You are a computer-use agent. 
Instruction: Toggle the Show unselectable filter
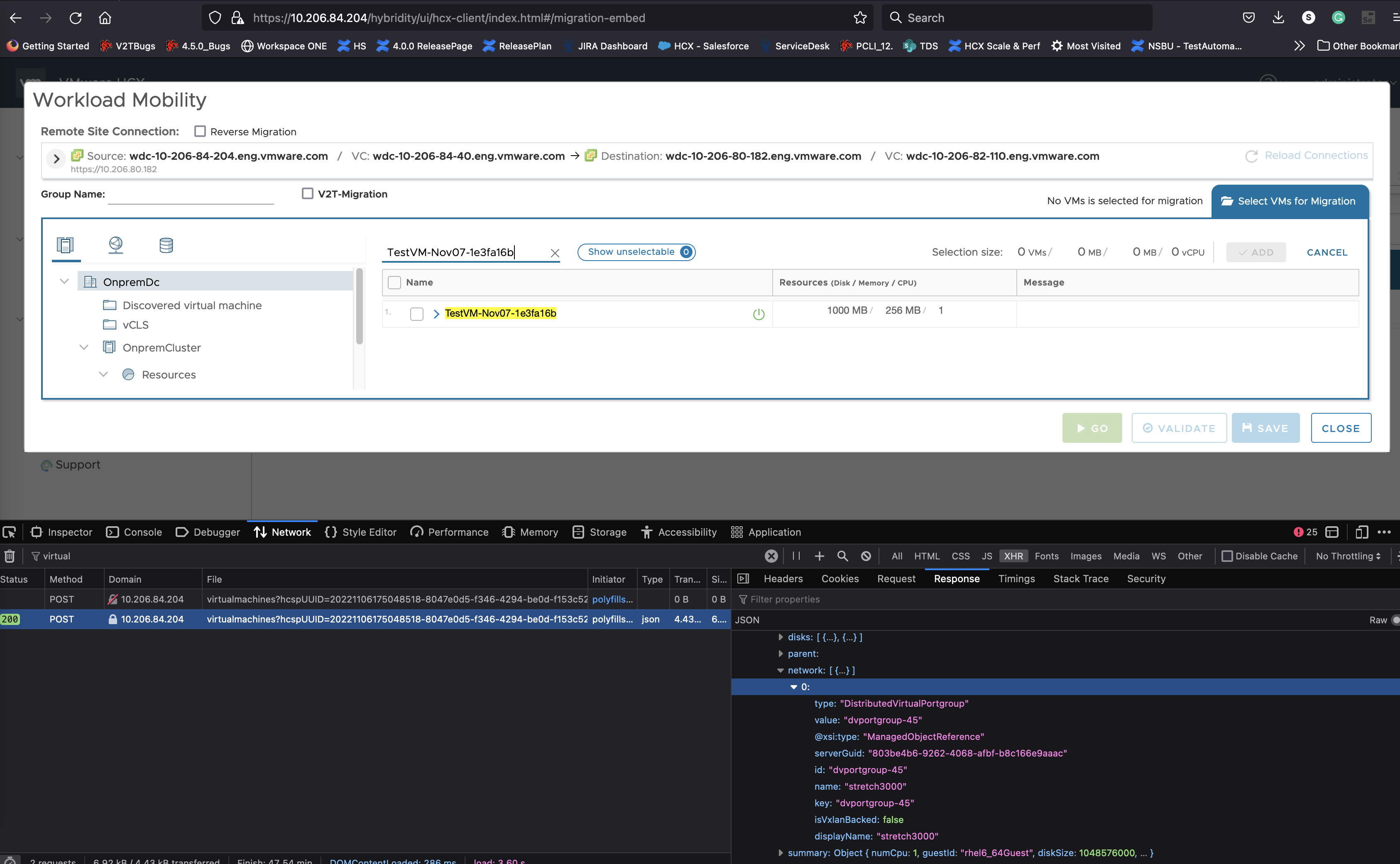point(636,252)
